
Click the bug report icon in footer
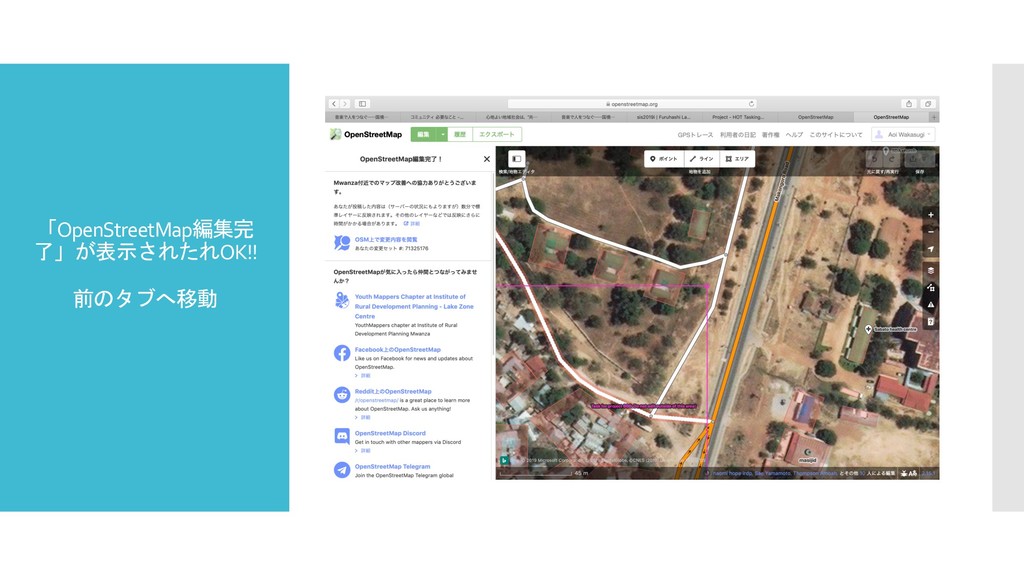(x=904, y=473)
